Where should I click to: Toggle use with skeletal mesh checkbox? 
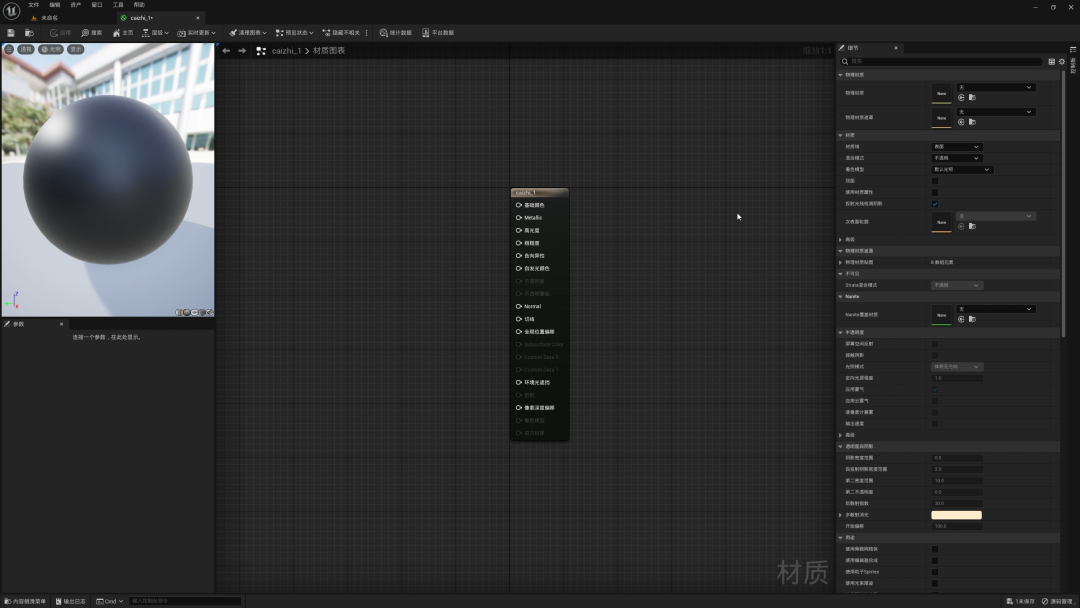(935, 549)
